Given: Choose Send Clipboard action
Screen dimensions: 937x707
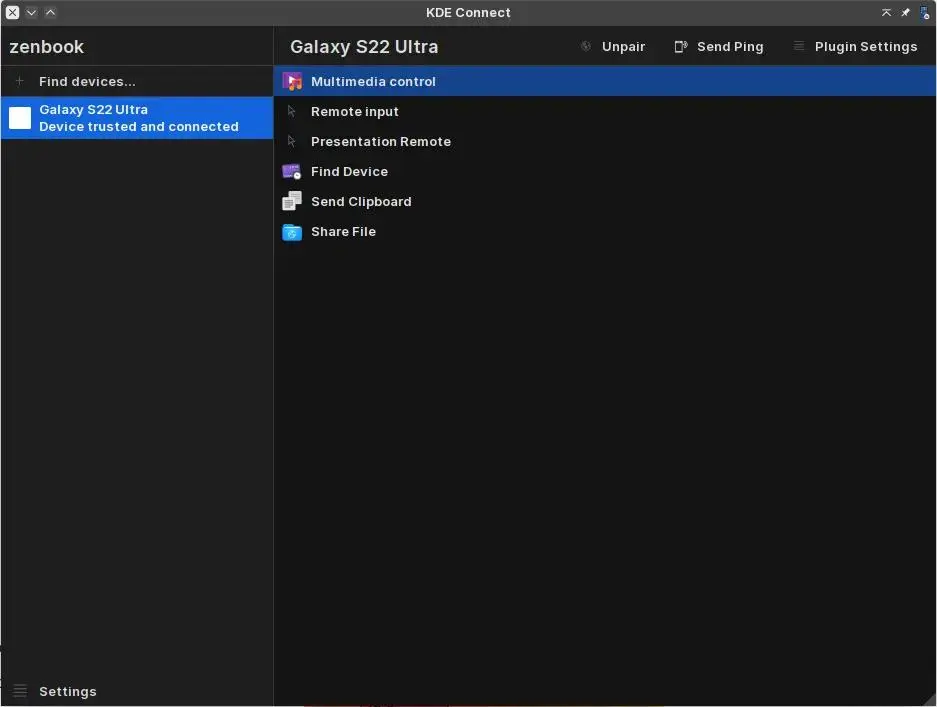Looking at the screenshot, I should pyautogui.click(x=605, y=201).
